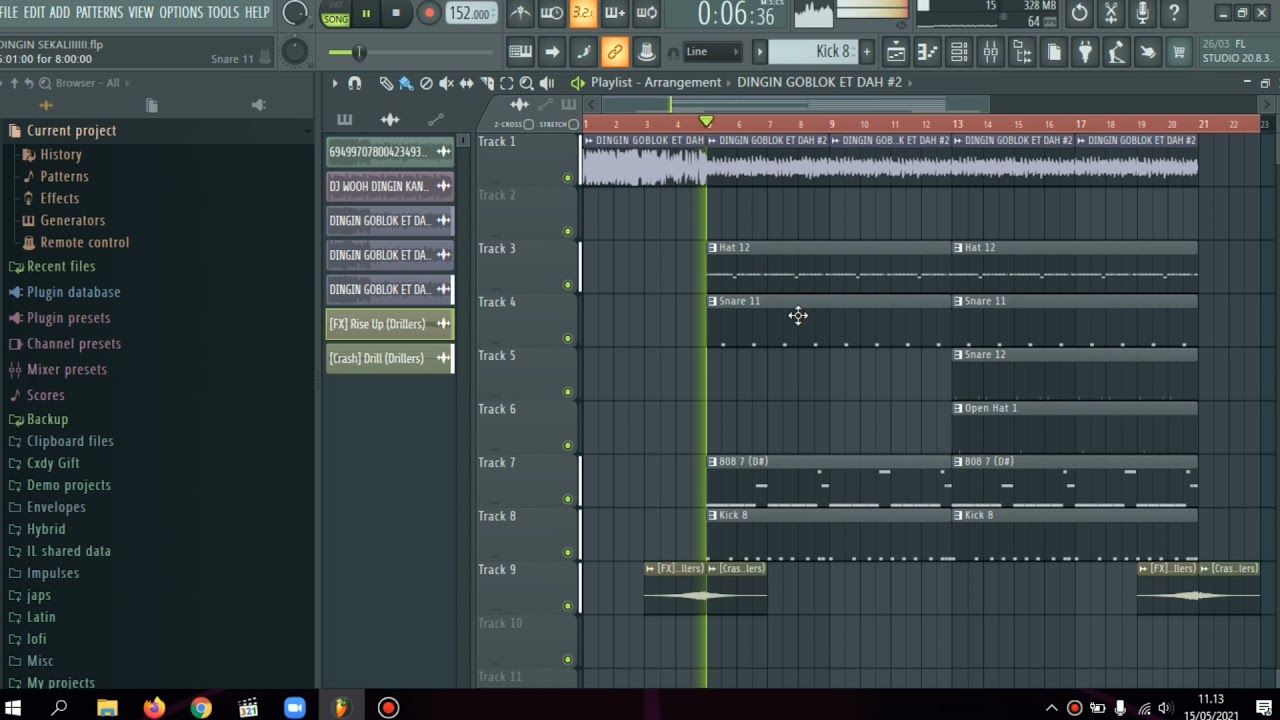
Task: Select the Mute tool in playlist toolbar
Action: tap(446, 83)
